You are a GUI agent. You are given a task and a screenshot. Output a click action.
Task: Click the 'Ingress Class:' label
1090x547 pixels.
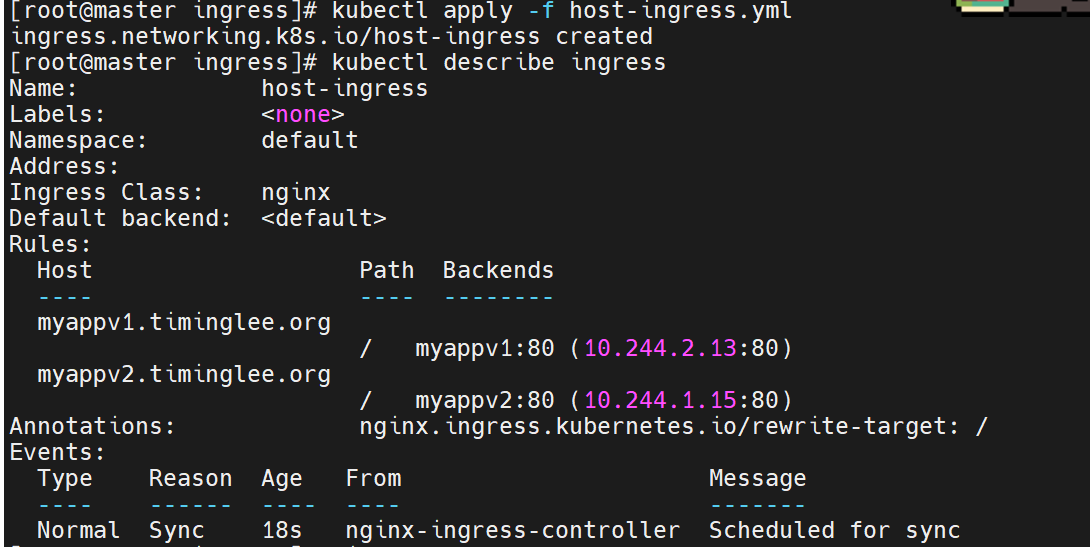point(106,193)
